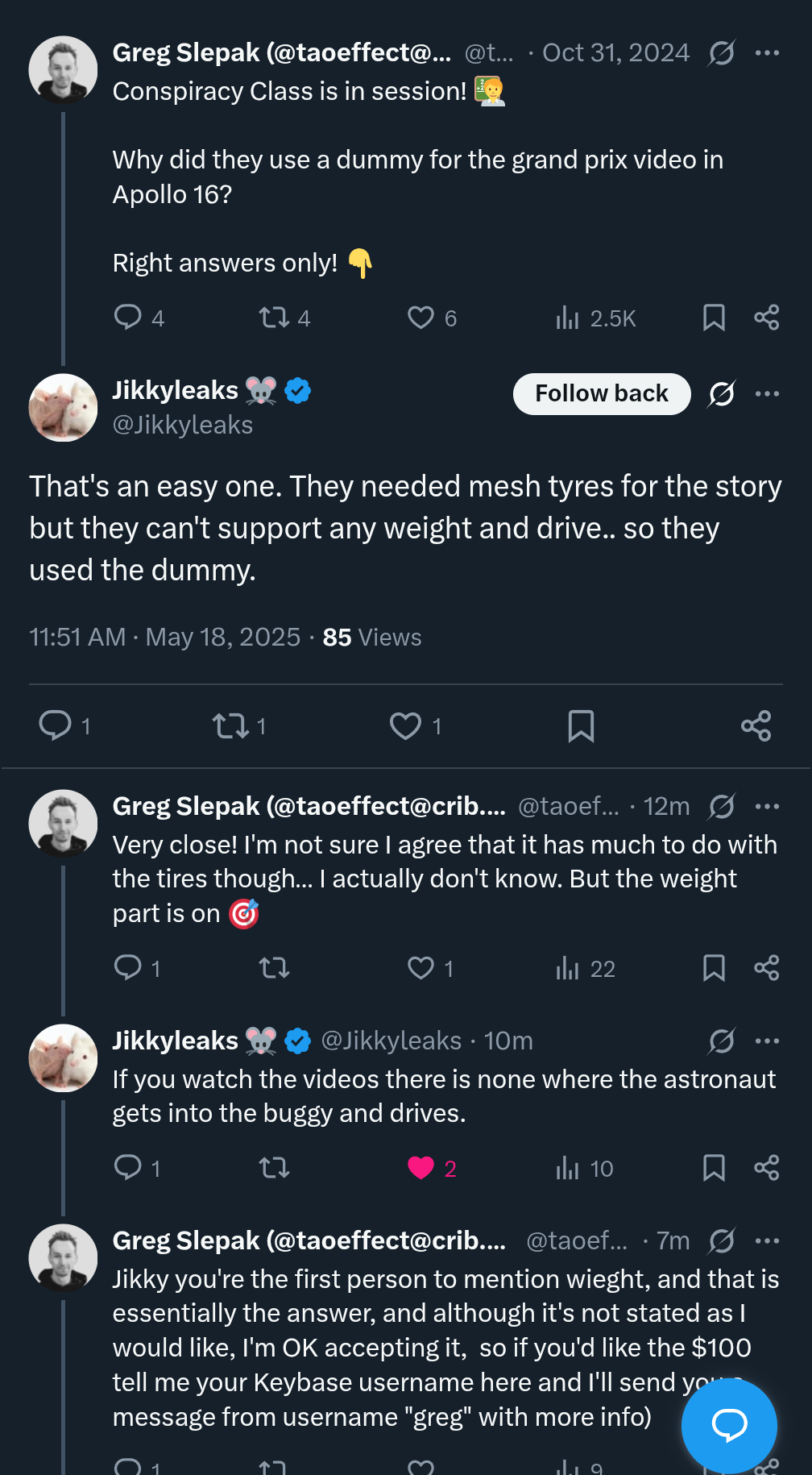
Task: Share Jikkyleaks' reply about the buggy
Action: 766,1168
